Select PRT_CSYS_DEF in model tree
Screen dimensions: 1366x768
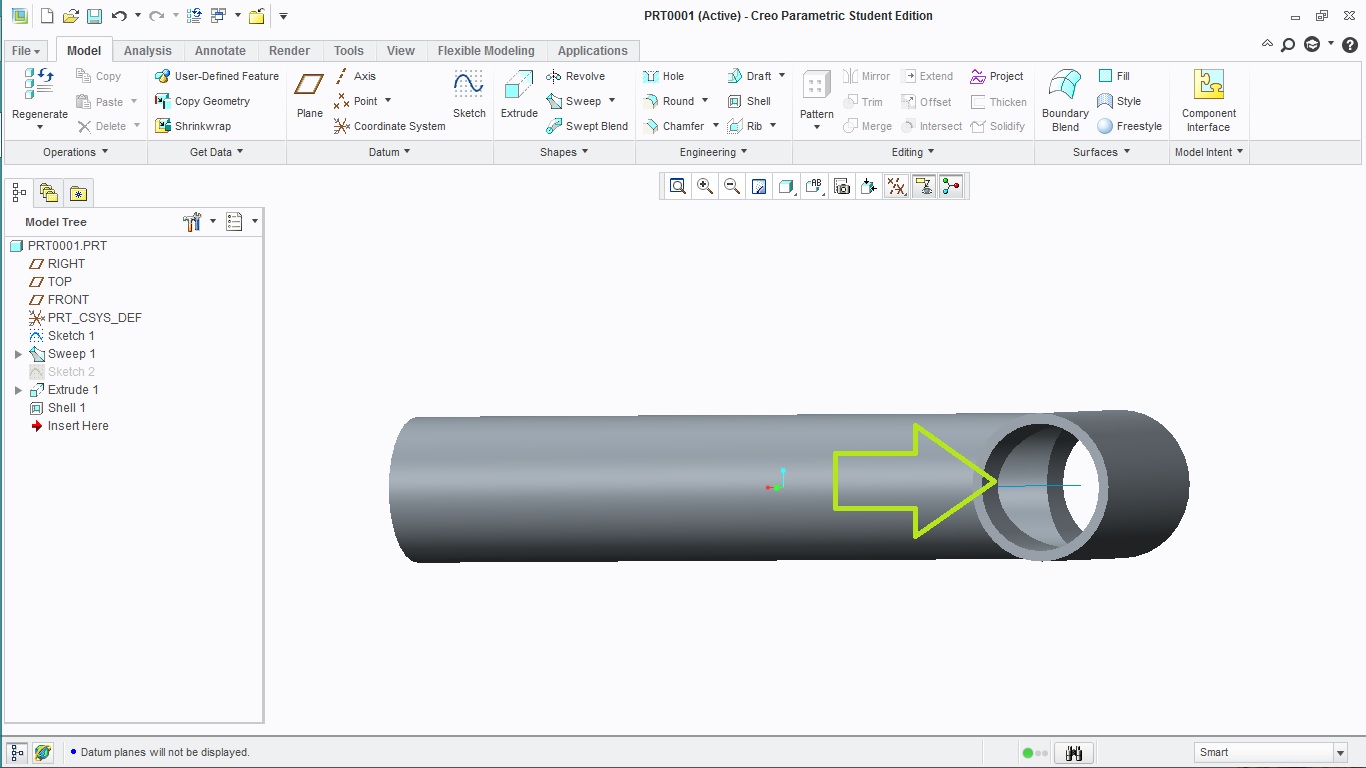(x=85, y=318)
